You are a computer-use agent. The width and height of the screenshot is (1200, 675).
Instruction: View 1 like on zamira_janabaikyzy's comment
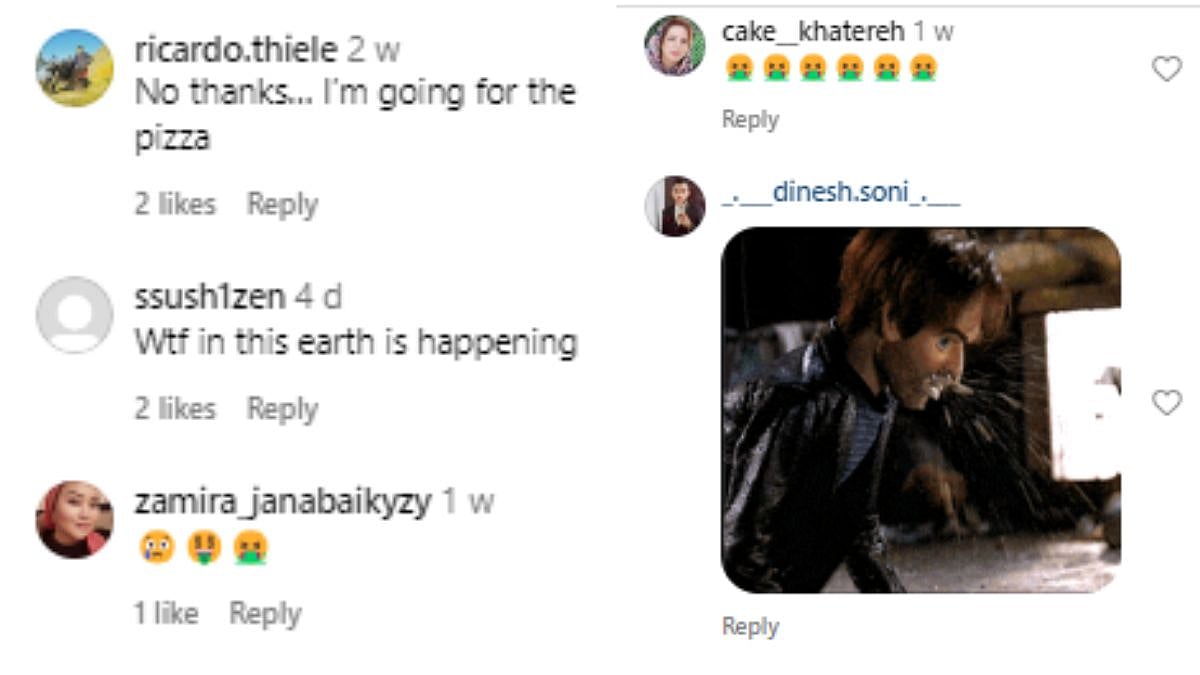166,613
